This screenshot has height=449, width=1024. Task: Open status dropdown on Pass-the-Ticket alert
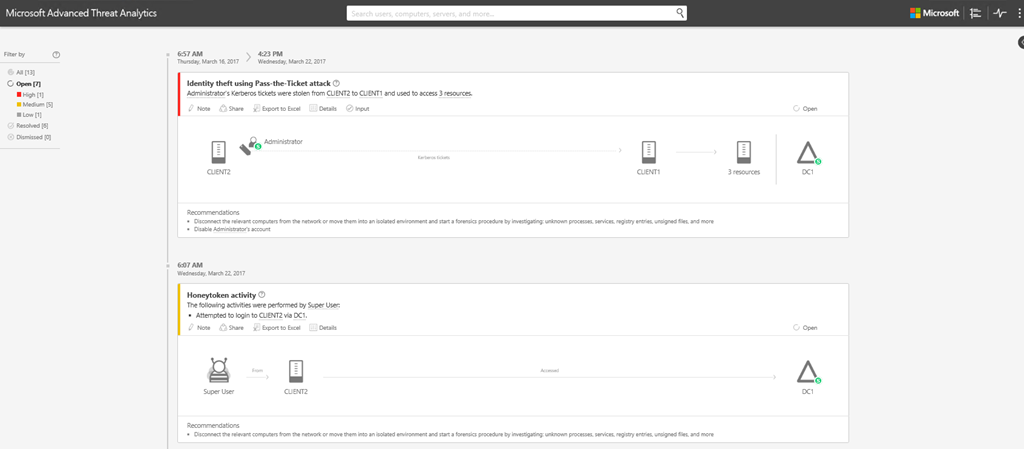805,108
